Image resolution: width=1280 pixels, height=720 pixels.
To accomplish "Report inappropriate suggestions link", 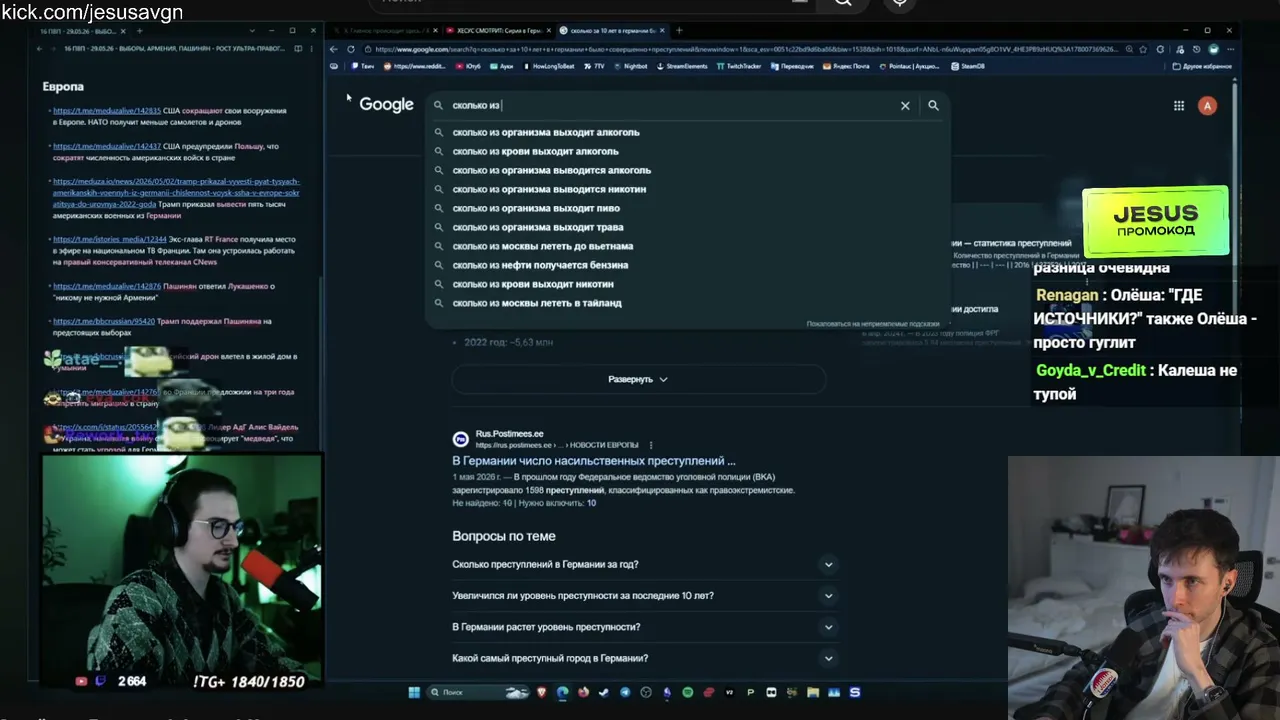I will tap(873, 324).
